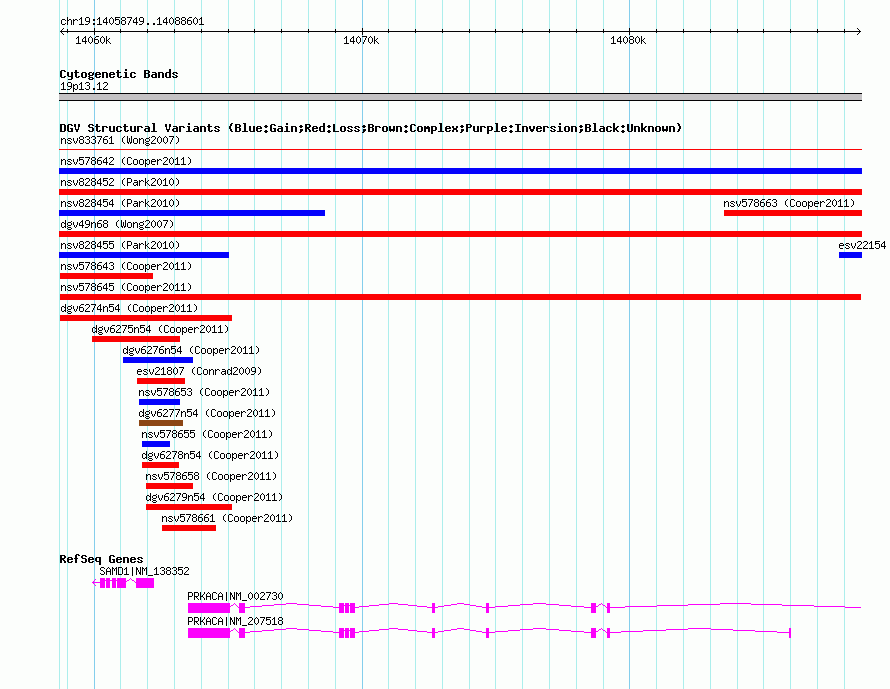Select the esv22154 blue bar
Screen dimensions: 890x689
[850, 255]
